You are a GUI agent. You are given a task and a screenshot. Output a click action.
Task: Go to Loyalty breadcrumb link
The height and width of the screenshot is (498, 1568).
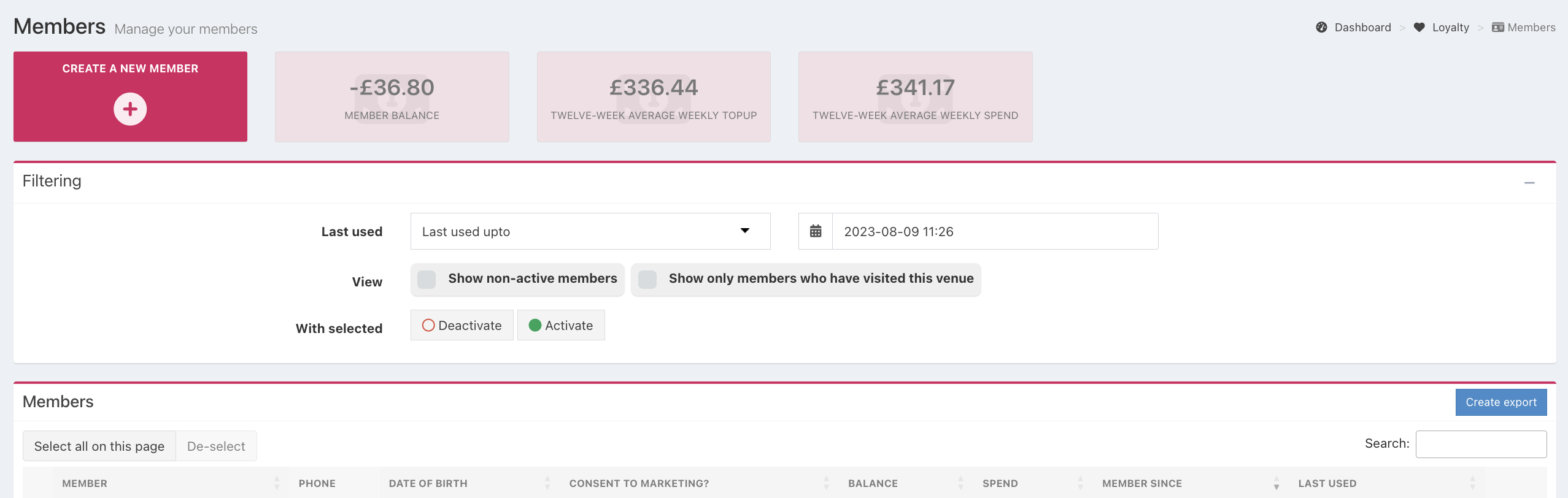coord(1450,28)
